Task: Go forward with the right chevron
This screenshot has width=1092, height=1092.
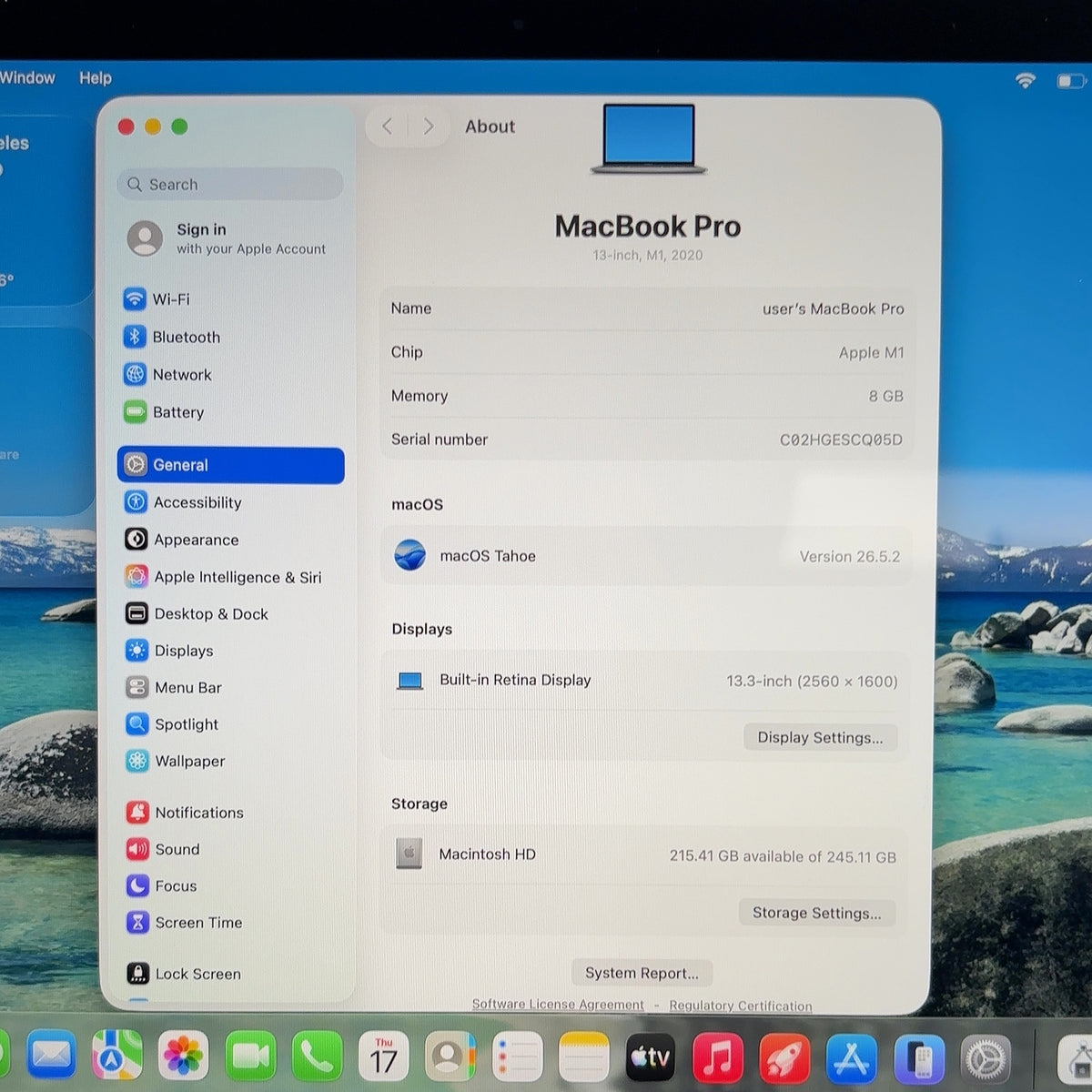Action: pos(428,126)
